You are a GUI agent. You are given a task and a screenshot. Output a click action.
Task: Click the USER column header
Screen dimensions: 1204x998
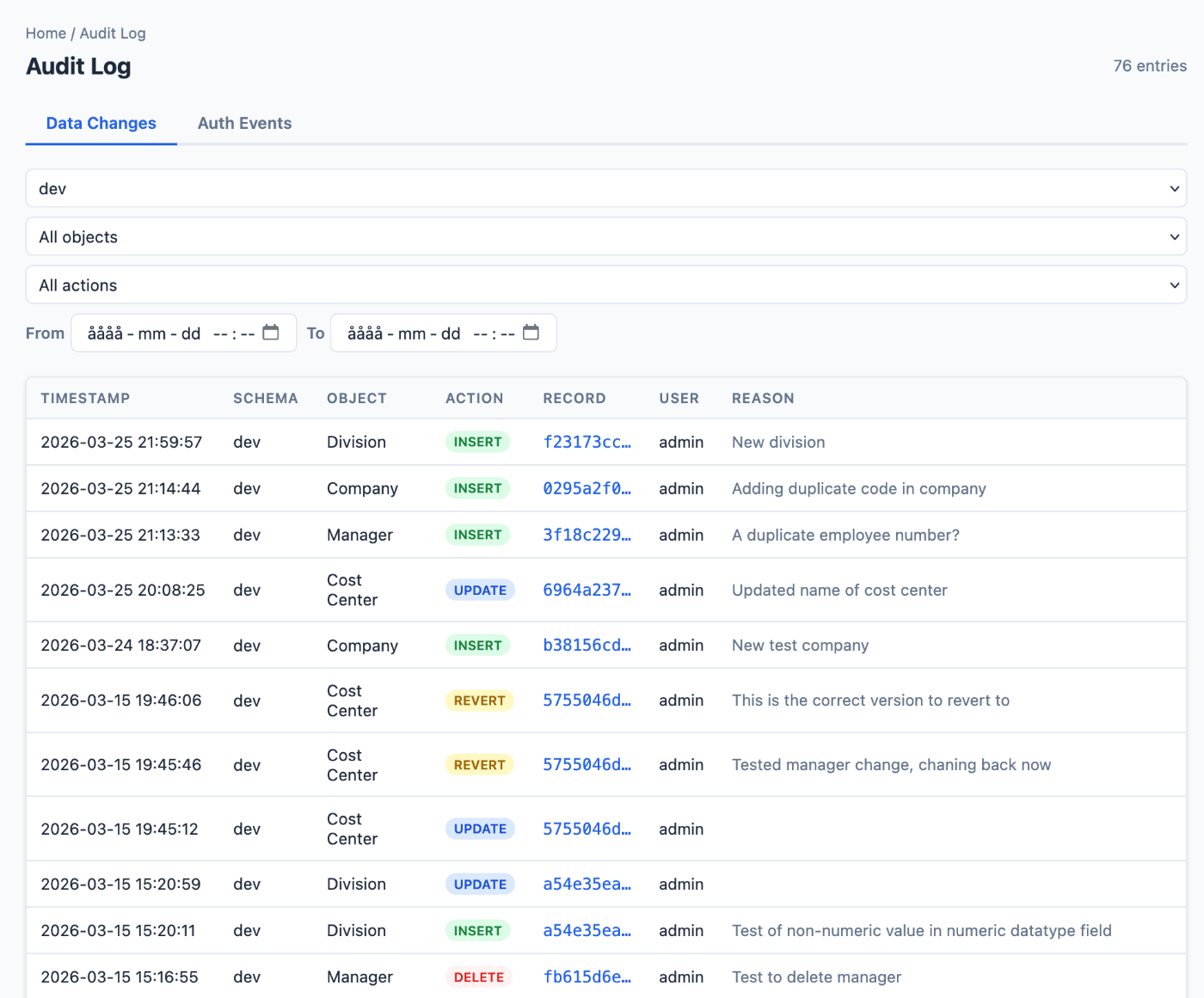679,398
